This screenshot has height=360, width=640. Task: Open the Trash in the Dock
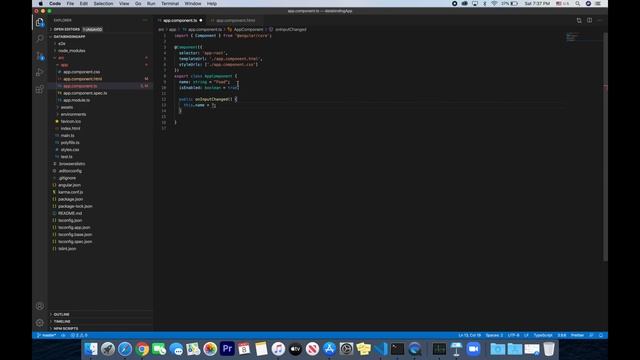549,349
